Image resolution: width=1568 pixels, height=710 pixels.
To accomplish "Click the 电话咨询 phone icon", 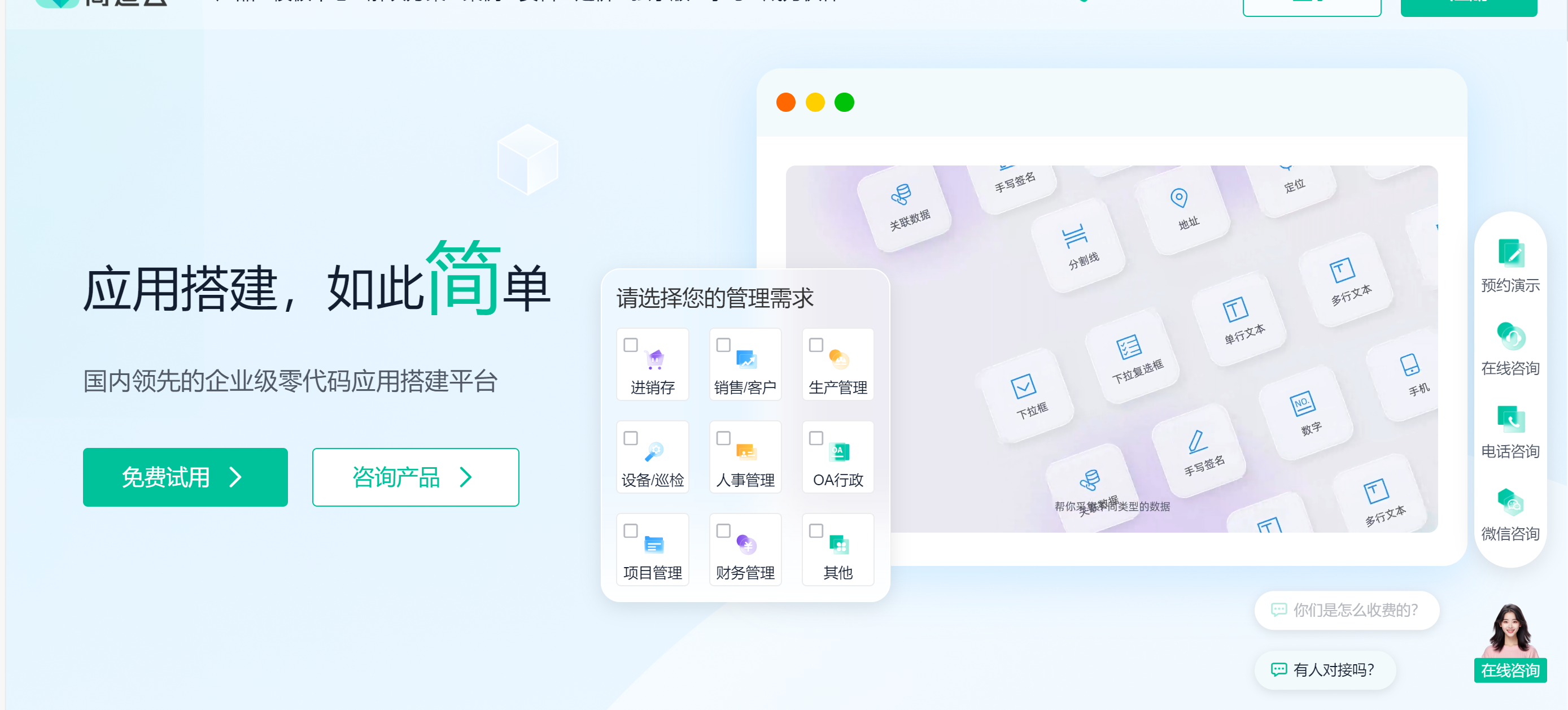I will click(1511, 419).
